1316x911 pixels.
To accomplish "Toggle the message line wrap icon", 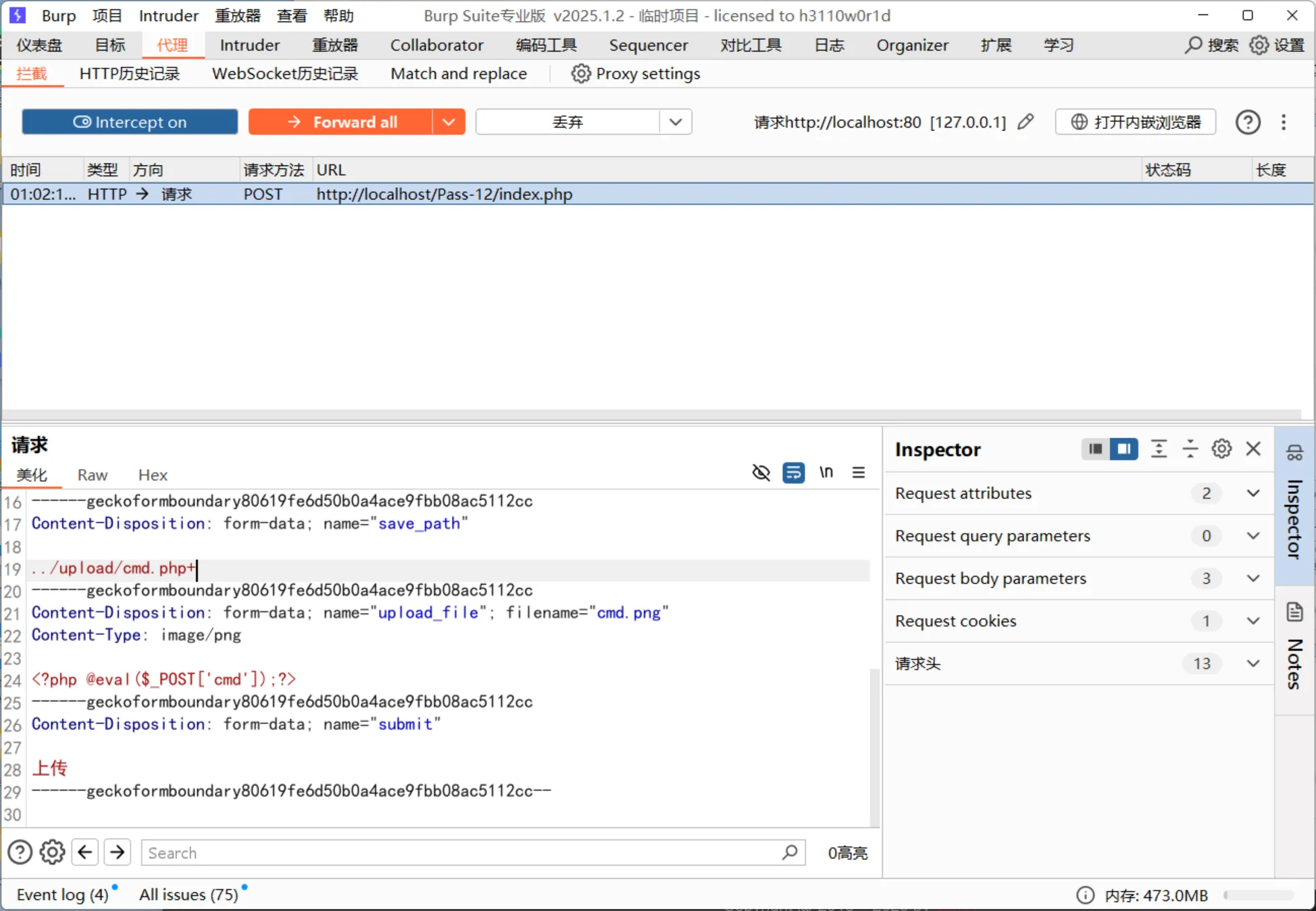I will click(x=793, y=472).
